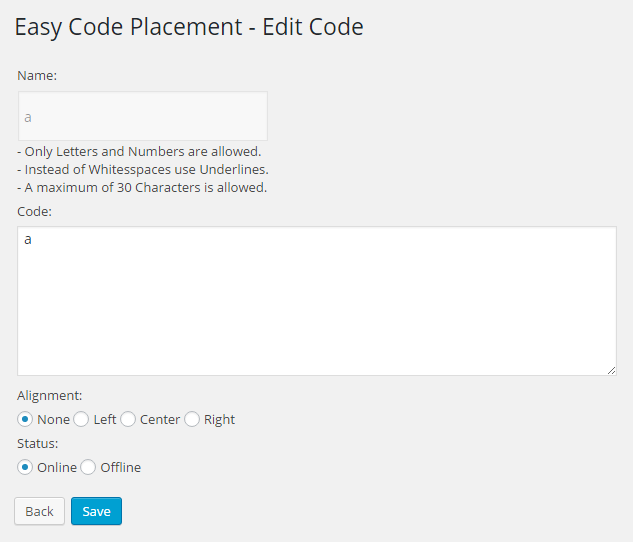Click the 'Name:' label

tap(37, 75)
